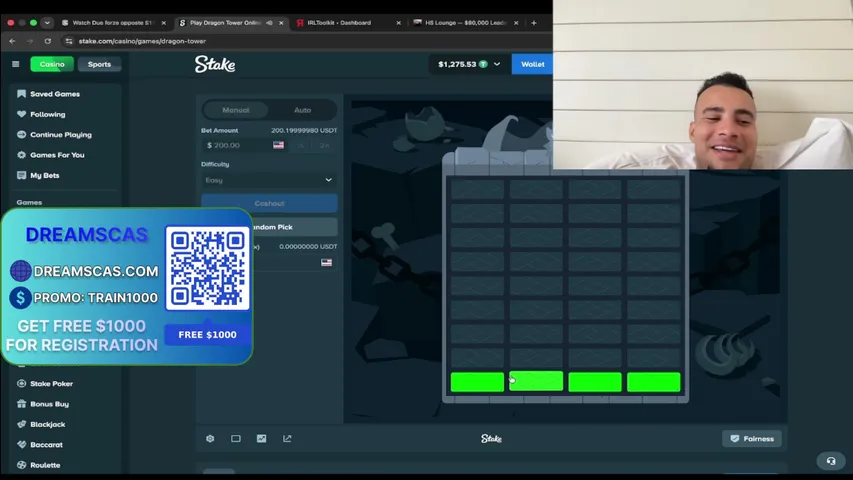853x480 pixels.
Task: Switch to HS Lounge browser tab
Action: tap(466, 23)
